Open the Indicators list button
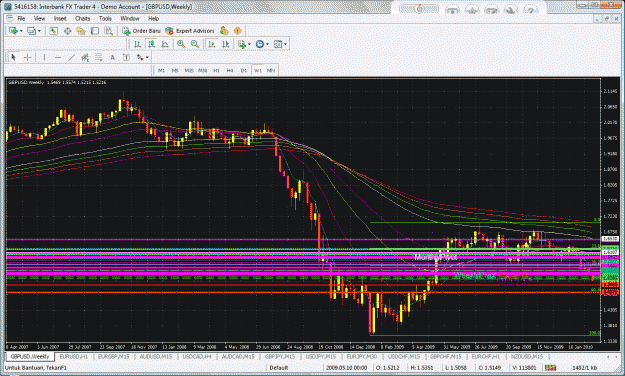The image size is (625, 376). (242, 44)
